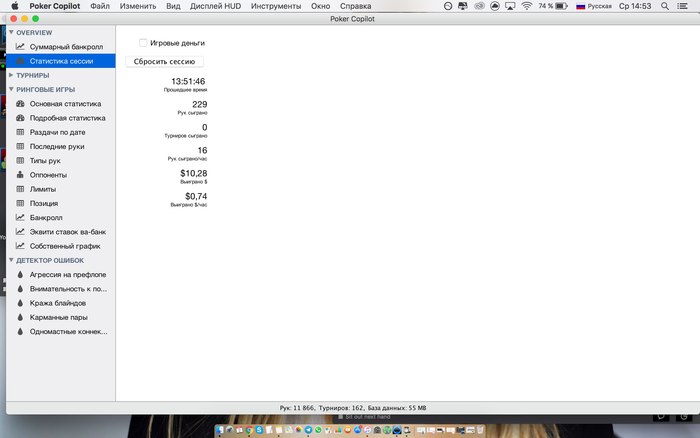Click the hands per hour value 16

[x=202, y=150]
